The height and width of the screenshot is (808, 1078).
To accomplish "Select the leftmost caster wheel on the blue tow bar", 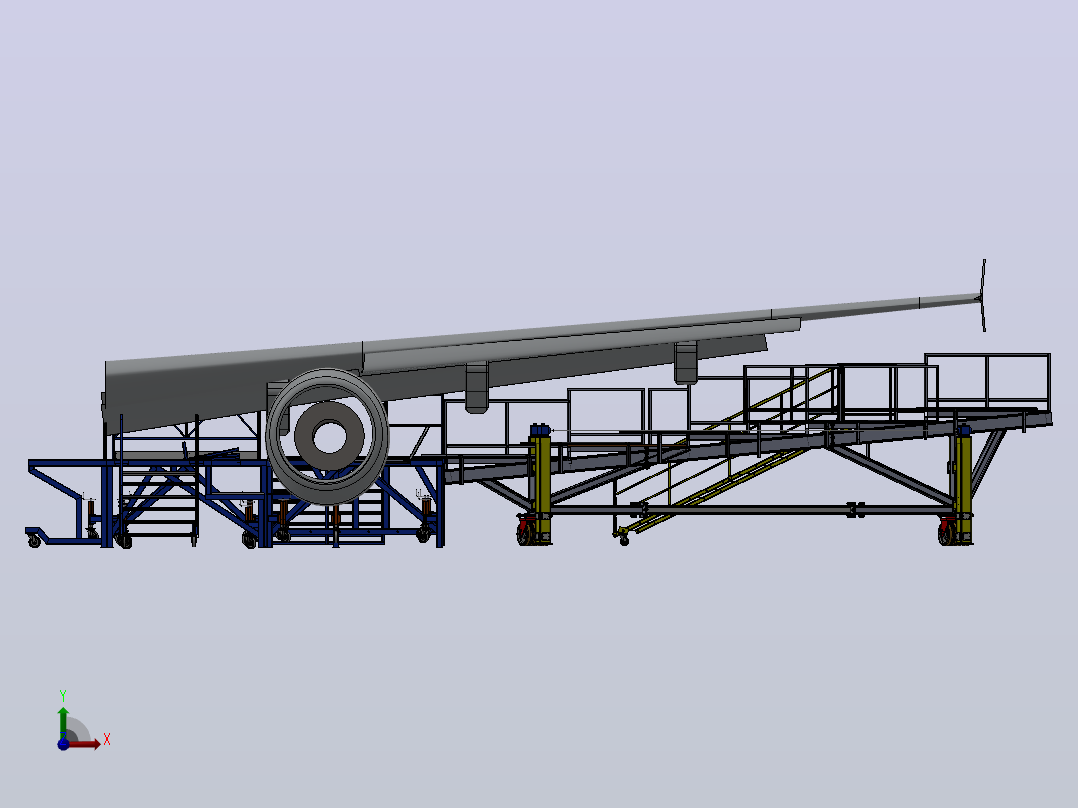I will (x=34, y=541).
